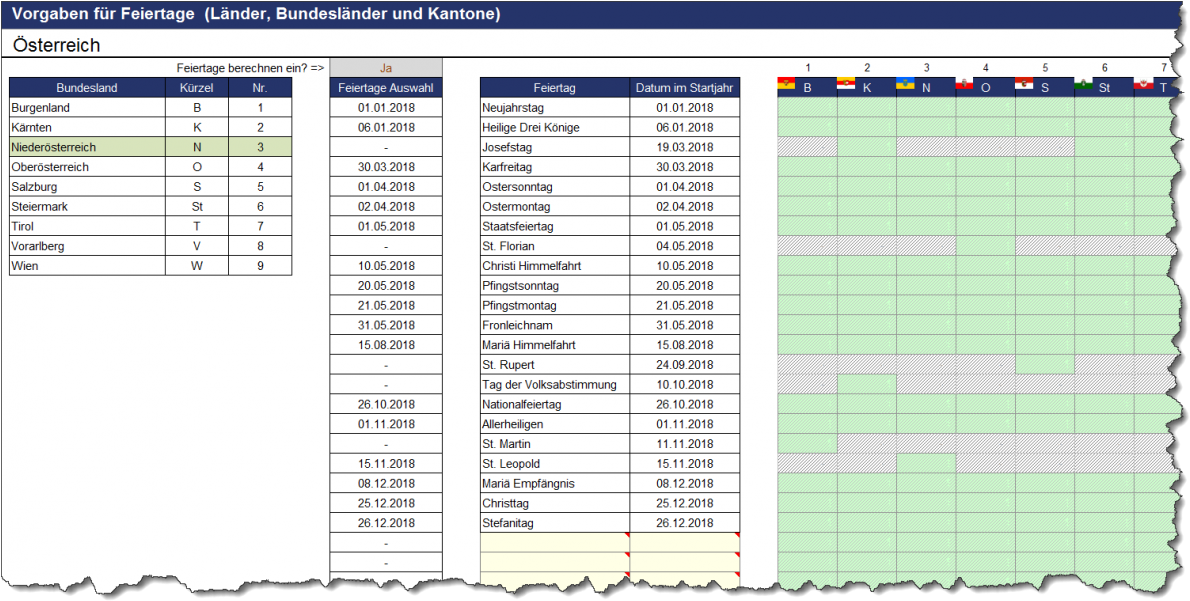Screen dimensions: 1190x601
Task: Select the Ostermontag holiday cell
Action: [x=555, y=206]
